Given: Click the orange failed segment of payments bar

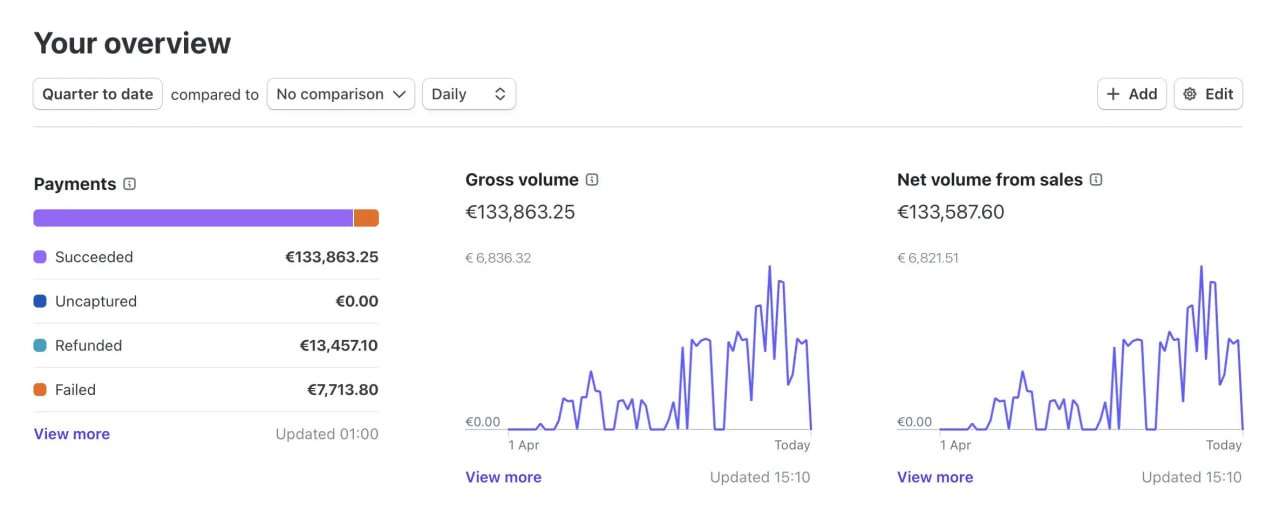Looking at the screenshot, I should click(x=366, y=218).
